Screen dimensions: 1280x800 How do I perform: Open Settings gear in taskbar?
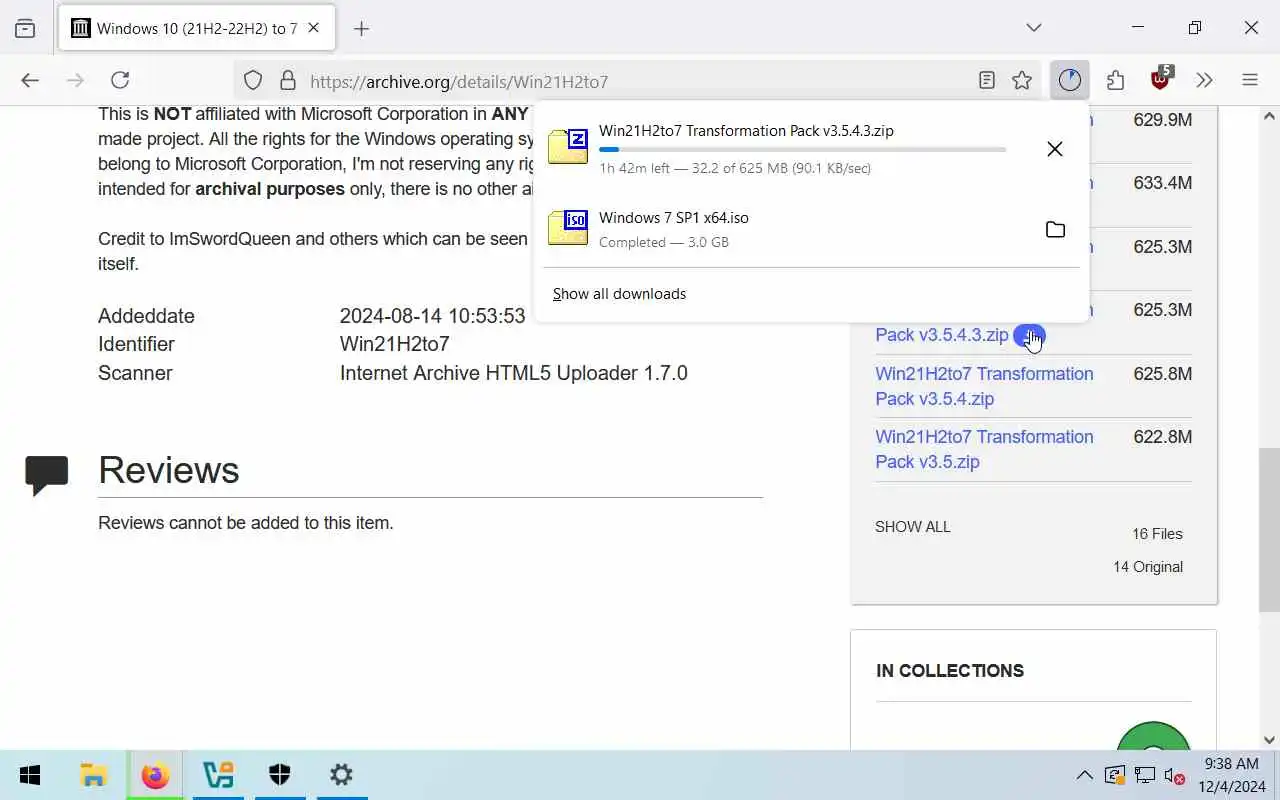341,775
